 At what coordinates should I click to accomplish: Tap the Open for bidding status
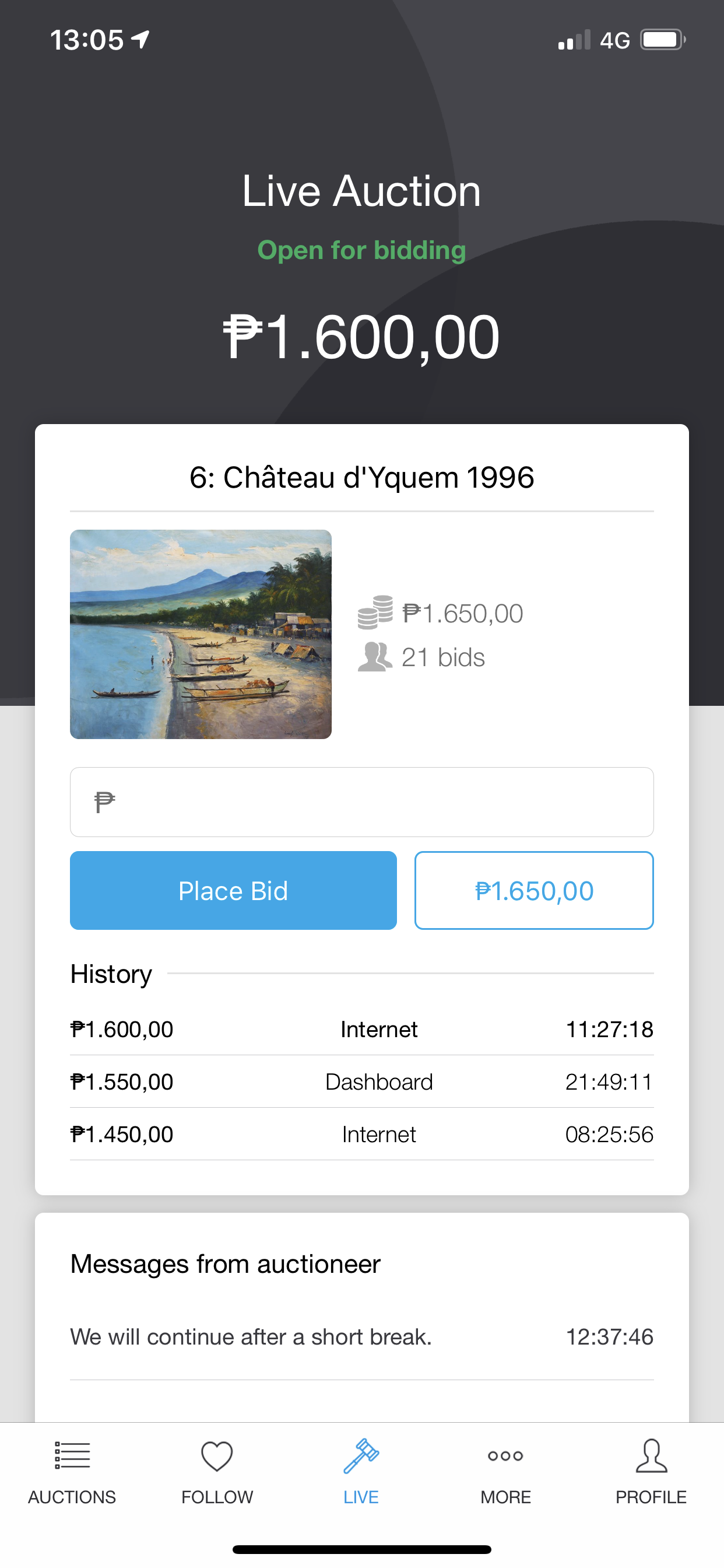(362, 250)
